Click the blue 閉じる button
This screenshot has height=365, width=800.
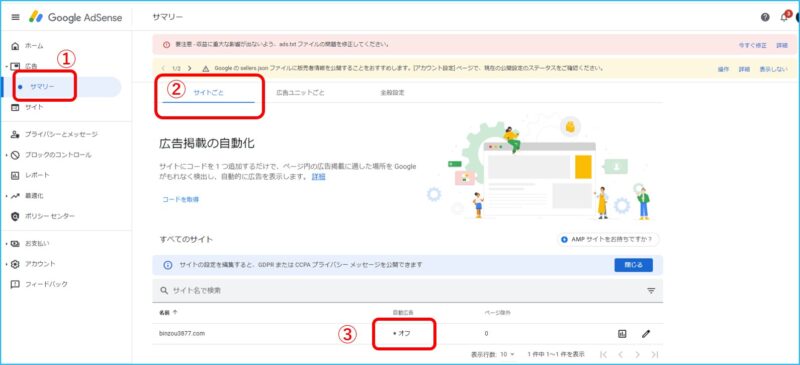(x=633, y=265)
